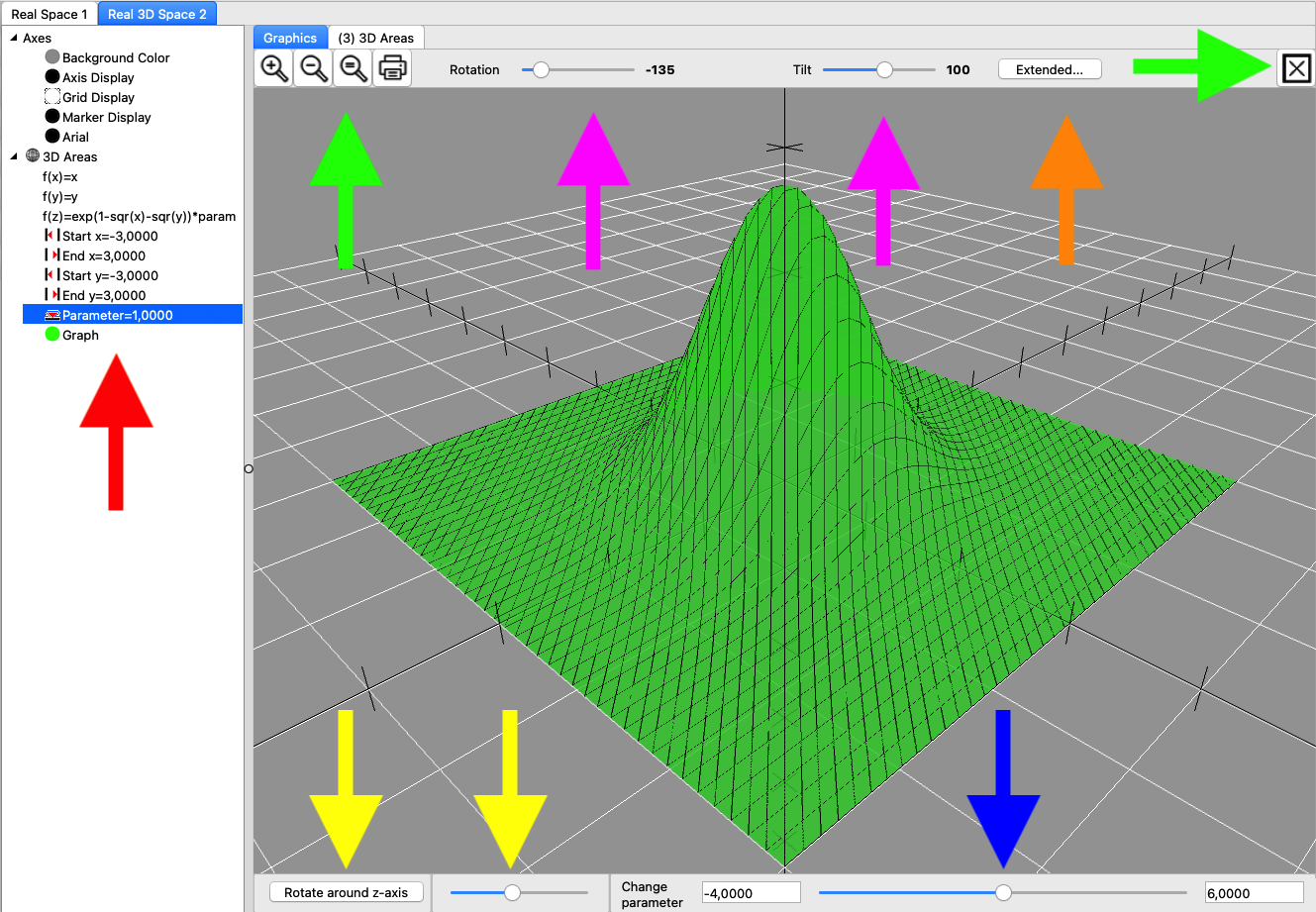The image size is (1316, 912).
Task: Open the (3) 3D Areas tab
Action: tap(375, 38)
